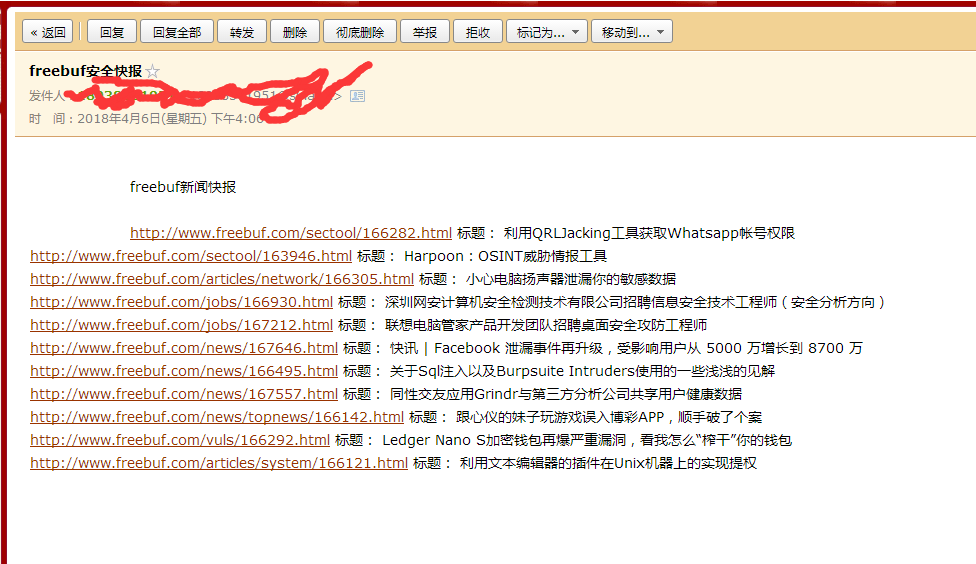976x564 pixels.
Task: Click the freebuf新闻快报 heading text
Action: tap(183, 187)
